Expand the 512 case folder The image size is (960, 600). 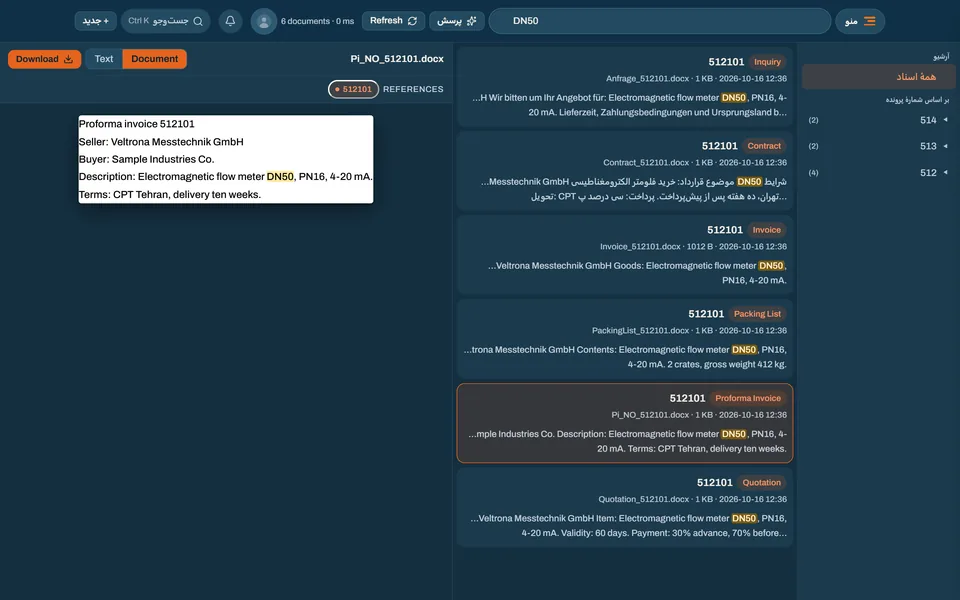tap(879, 173)
